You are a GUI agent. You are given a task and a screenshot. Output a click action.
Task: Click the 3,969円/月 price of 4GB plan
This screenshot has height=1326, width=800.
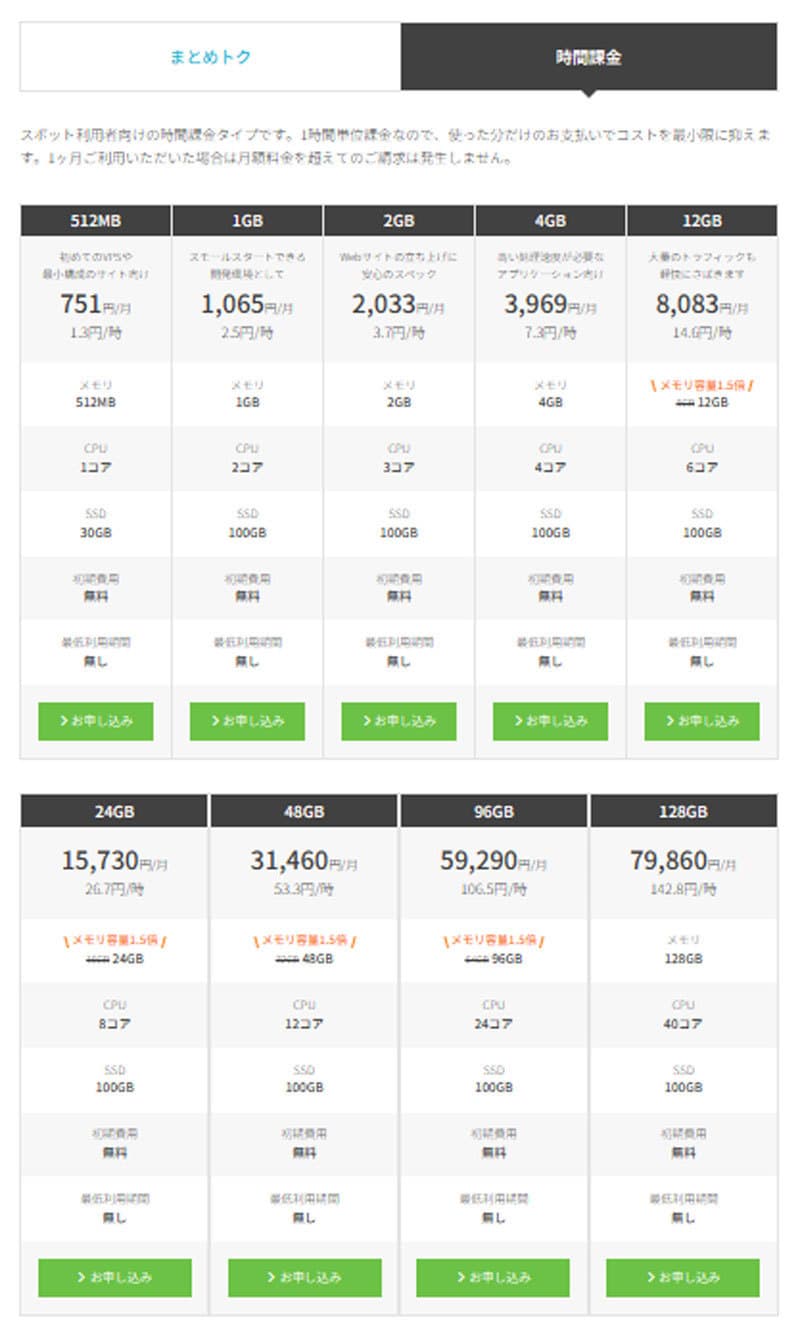coord(550,304)
